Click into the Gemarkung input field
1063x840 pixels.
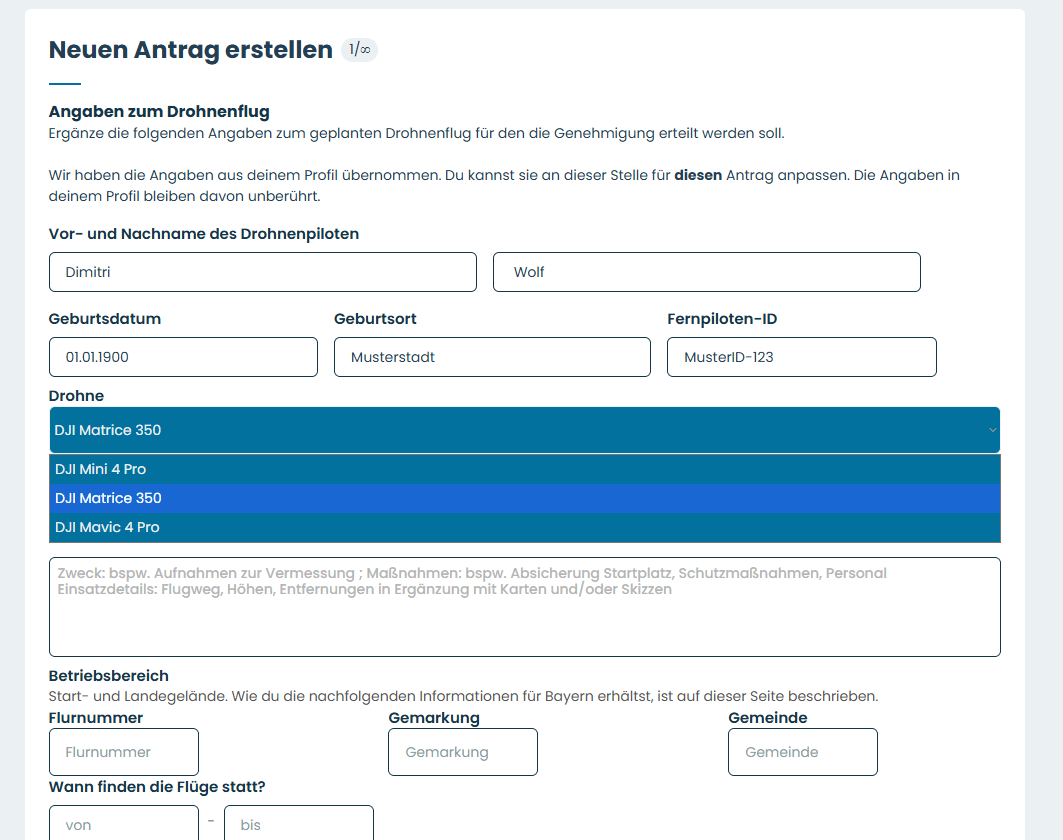click(x=462, y=752)
